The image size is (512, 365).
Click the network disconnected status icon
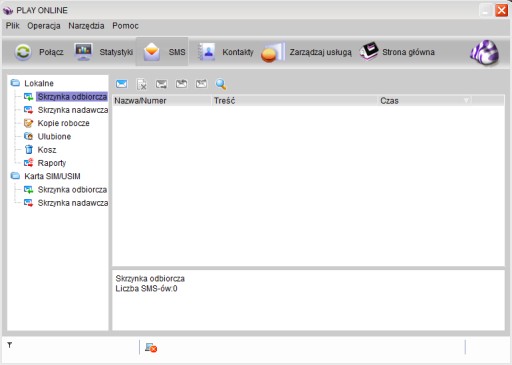point(151,348)
